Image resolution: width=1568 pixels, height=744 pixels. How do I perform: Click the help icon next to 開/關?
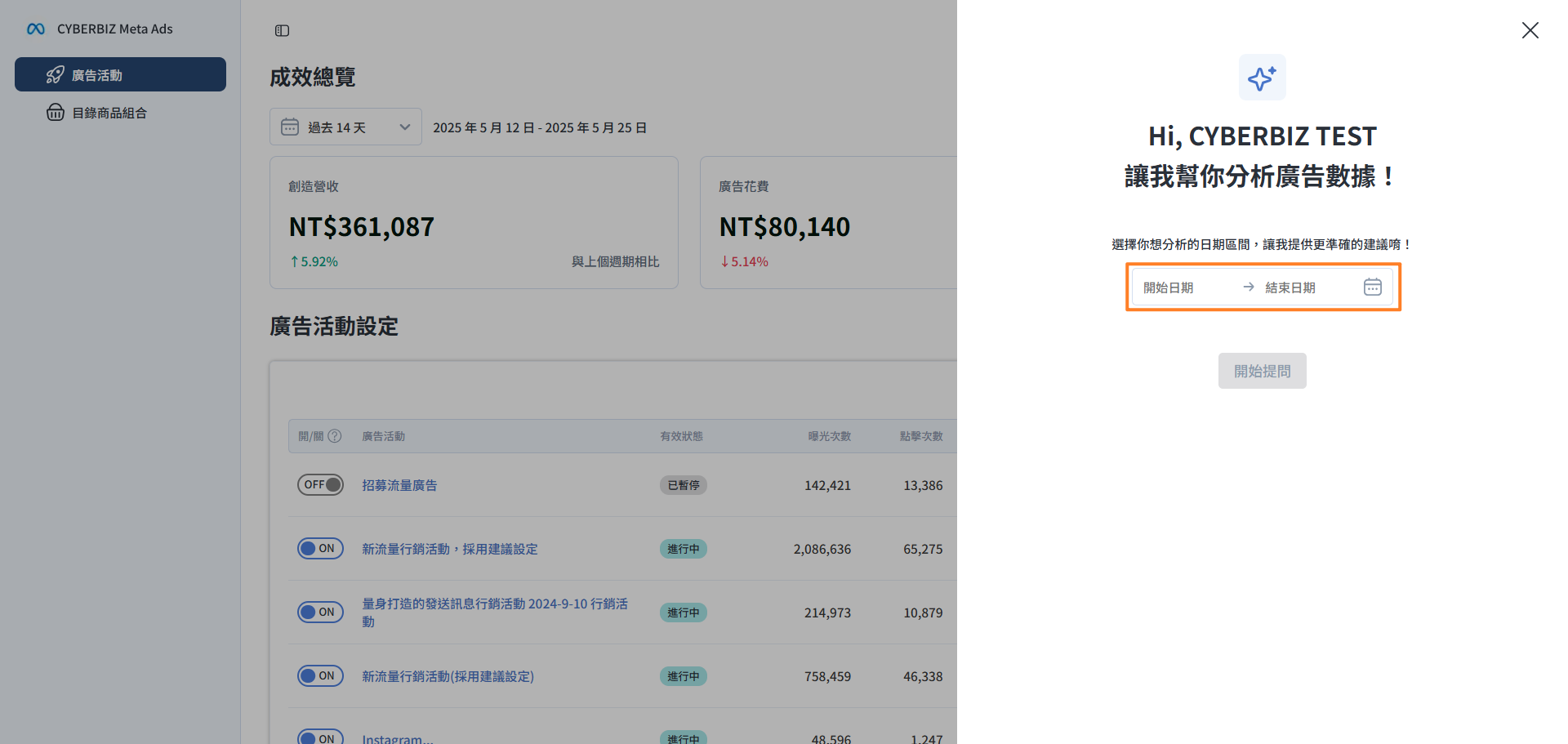coord(334,436)
